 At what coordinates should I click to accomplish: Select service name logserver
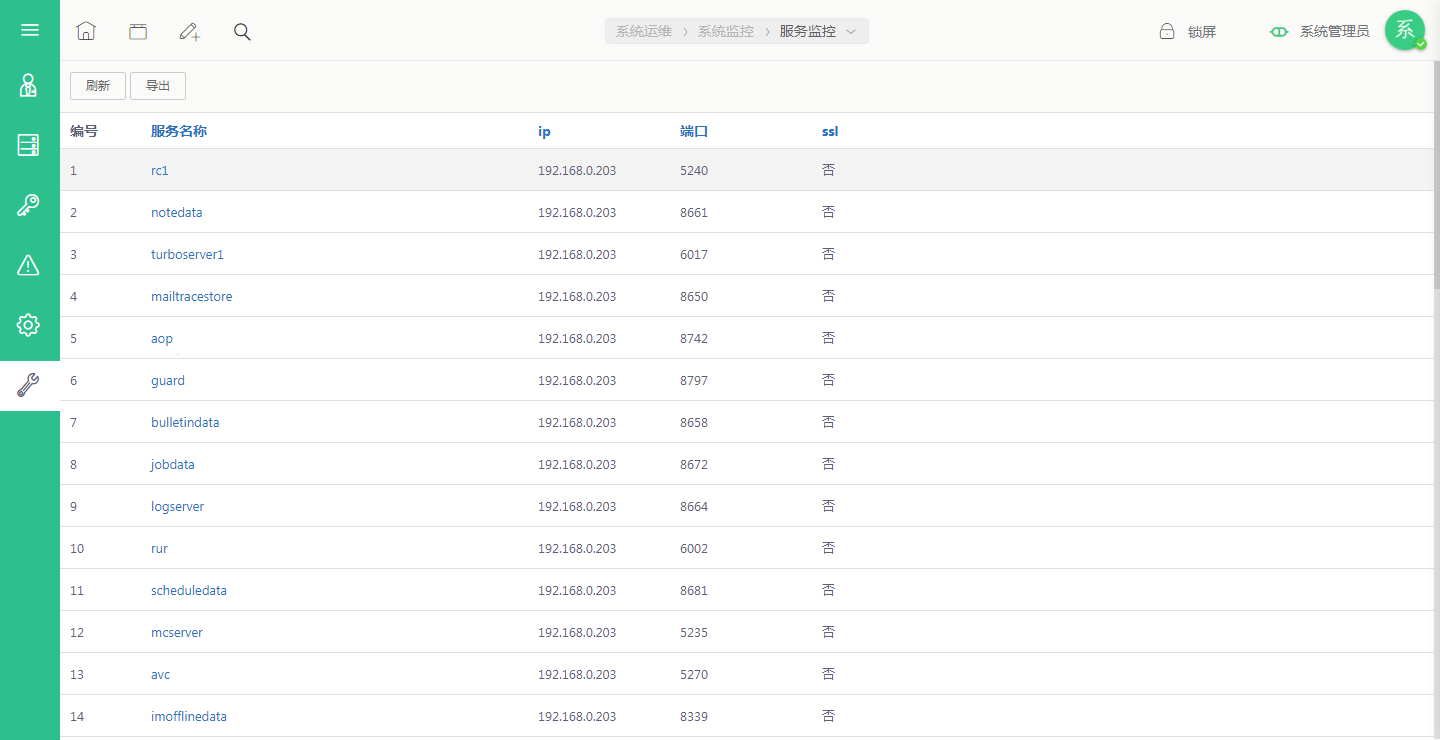(x=178, y=507)
